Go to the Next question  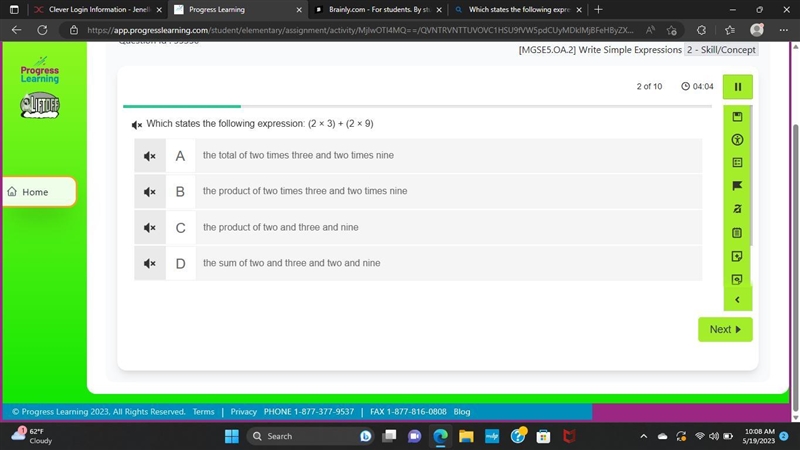pos(725,330)
